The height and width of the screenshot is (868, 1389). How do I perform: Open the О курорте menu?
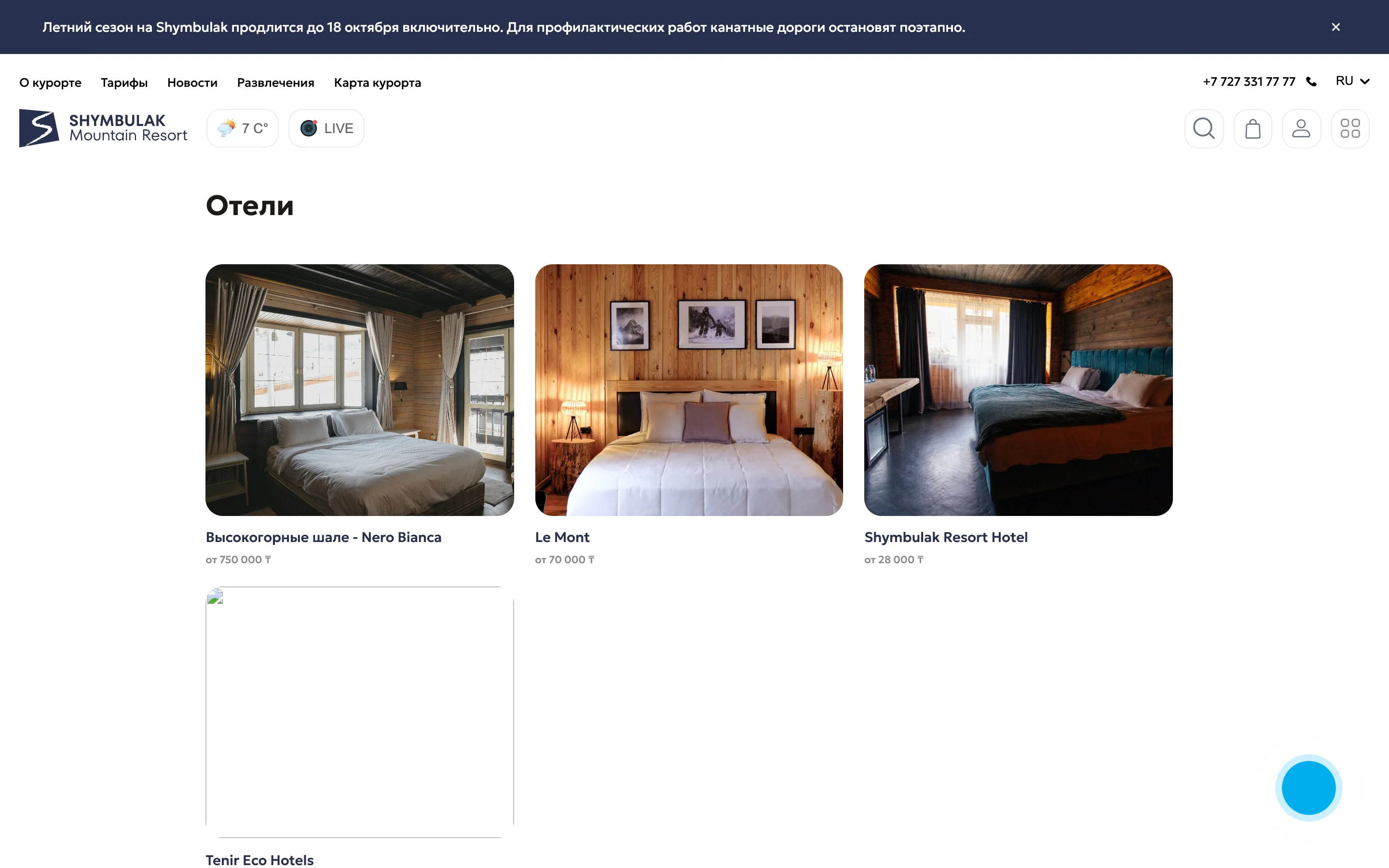51,82
